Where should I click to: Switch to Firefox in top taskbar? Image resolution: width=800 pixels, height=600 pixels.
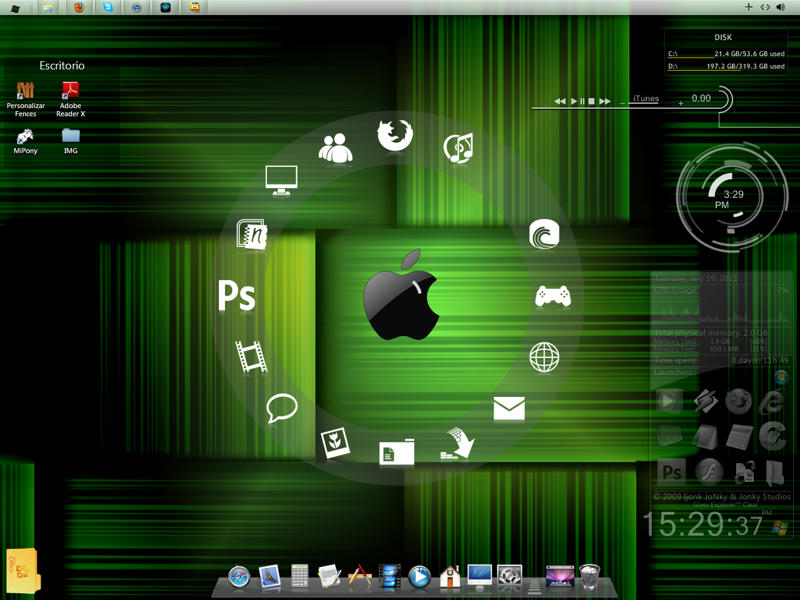tap(79, 7)
